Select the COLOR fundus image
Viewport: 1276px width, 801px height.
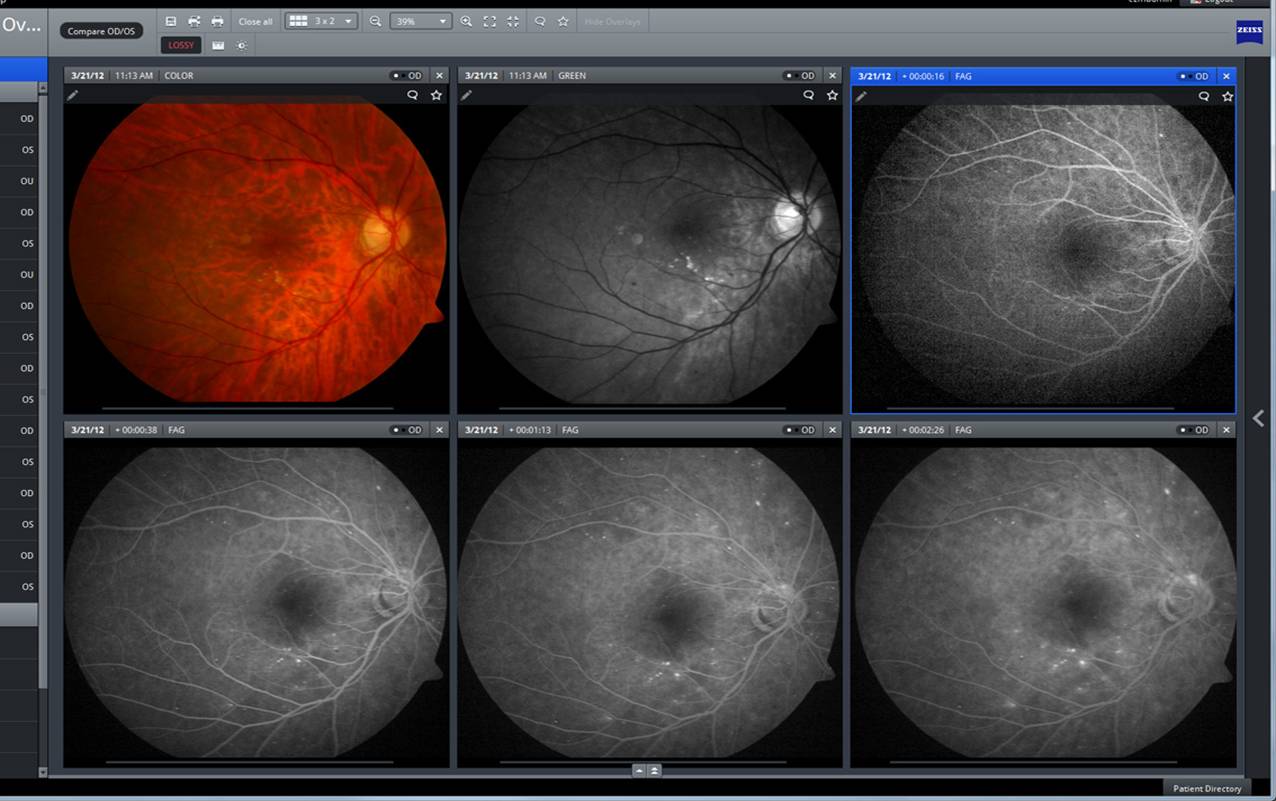click(x=257, y=248)
